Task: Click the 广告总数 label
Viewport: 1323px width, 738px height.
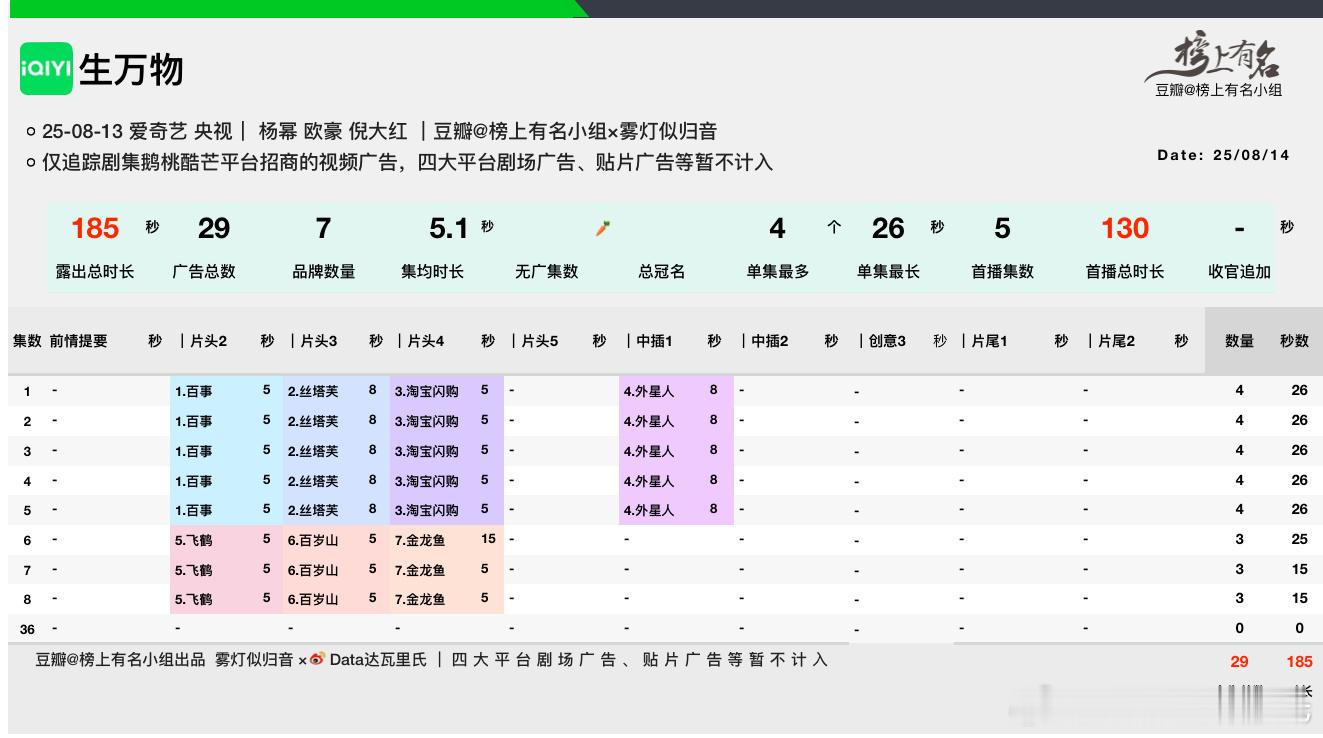Action: pos(203,272)
